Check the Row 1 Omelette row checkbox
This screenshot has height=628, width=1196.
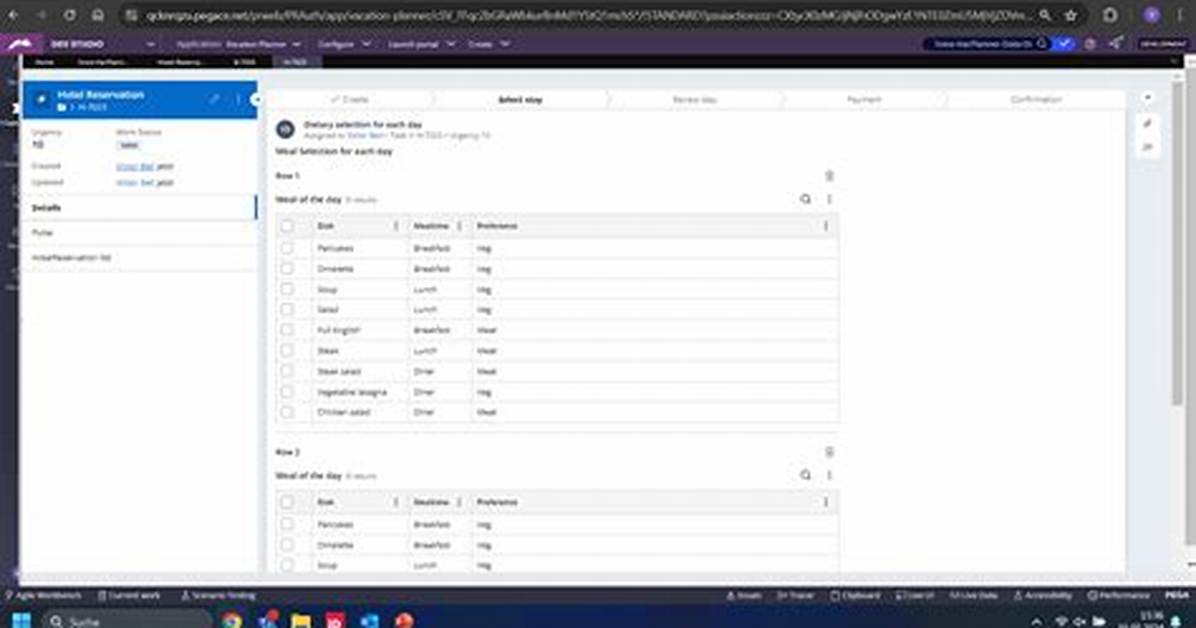(287, 269)
